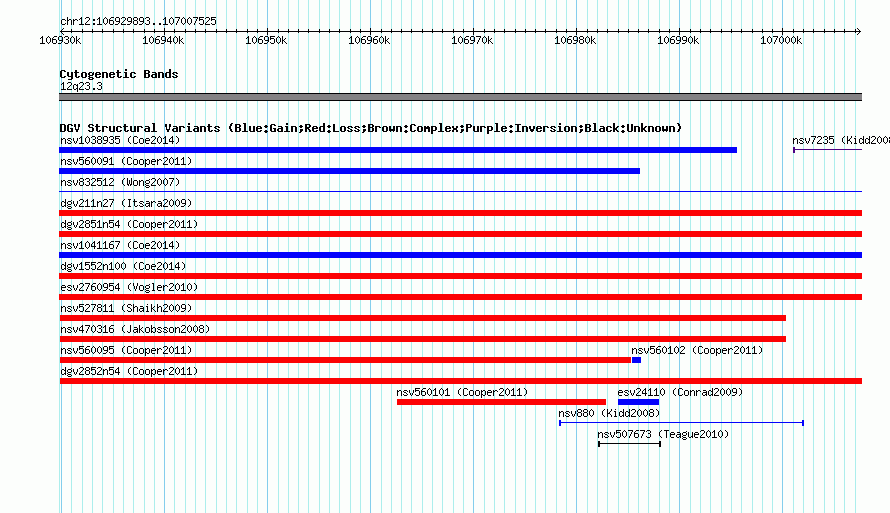Screen dimensions: 890x513
Task: Open the dgv1552n100 (Coe2014) label
Action: [x=123, y=266]
